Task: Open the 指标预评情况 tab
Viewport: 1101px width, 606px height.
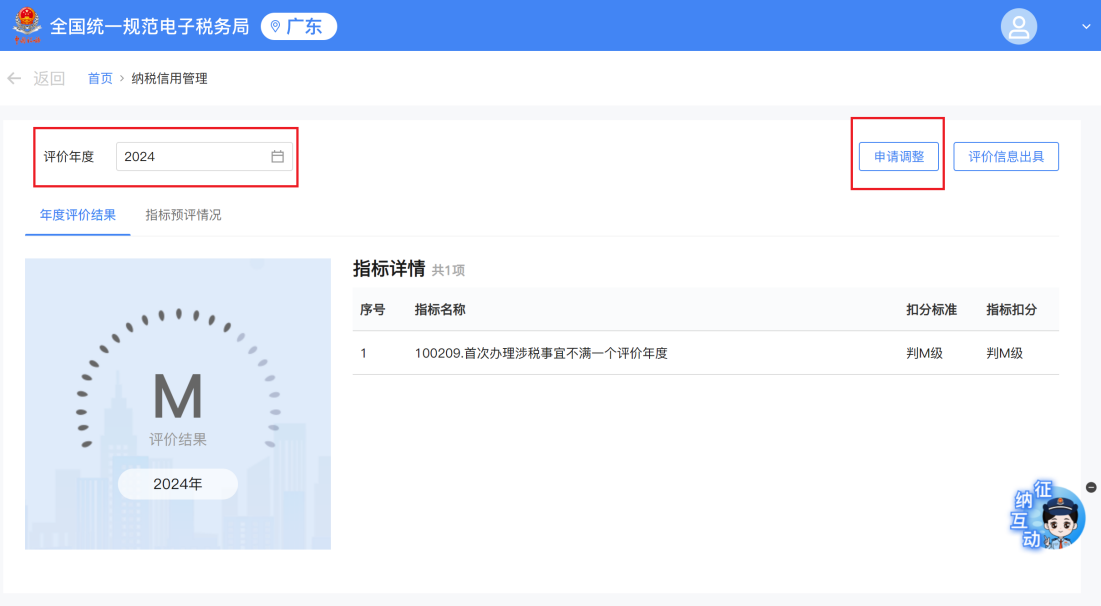Action: pos(183,215)
